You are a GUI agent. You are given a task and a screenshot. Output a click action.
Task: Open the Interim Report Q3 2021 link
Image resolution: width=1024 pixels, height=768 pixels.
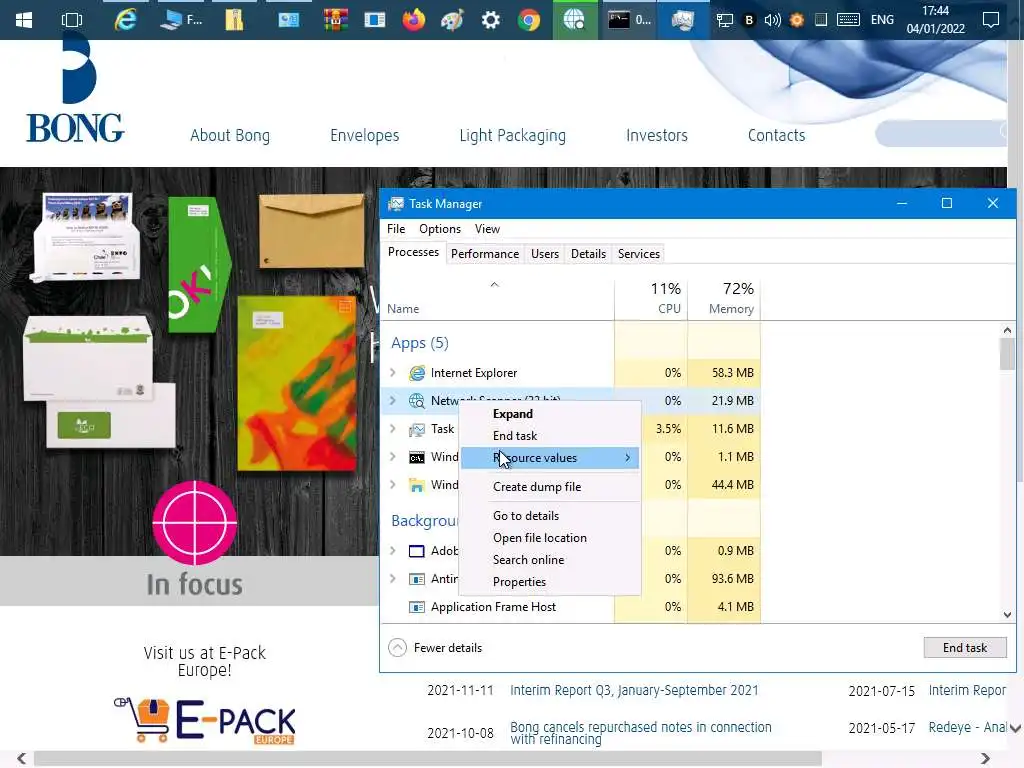click(x=634, y=690)
